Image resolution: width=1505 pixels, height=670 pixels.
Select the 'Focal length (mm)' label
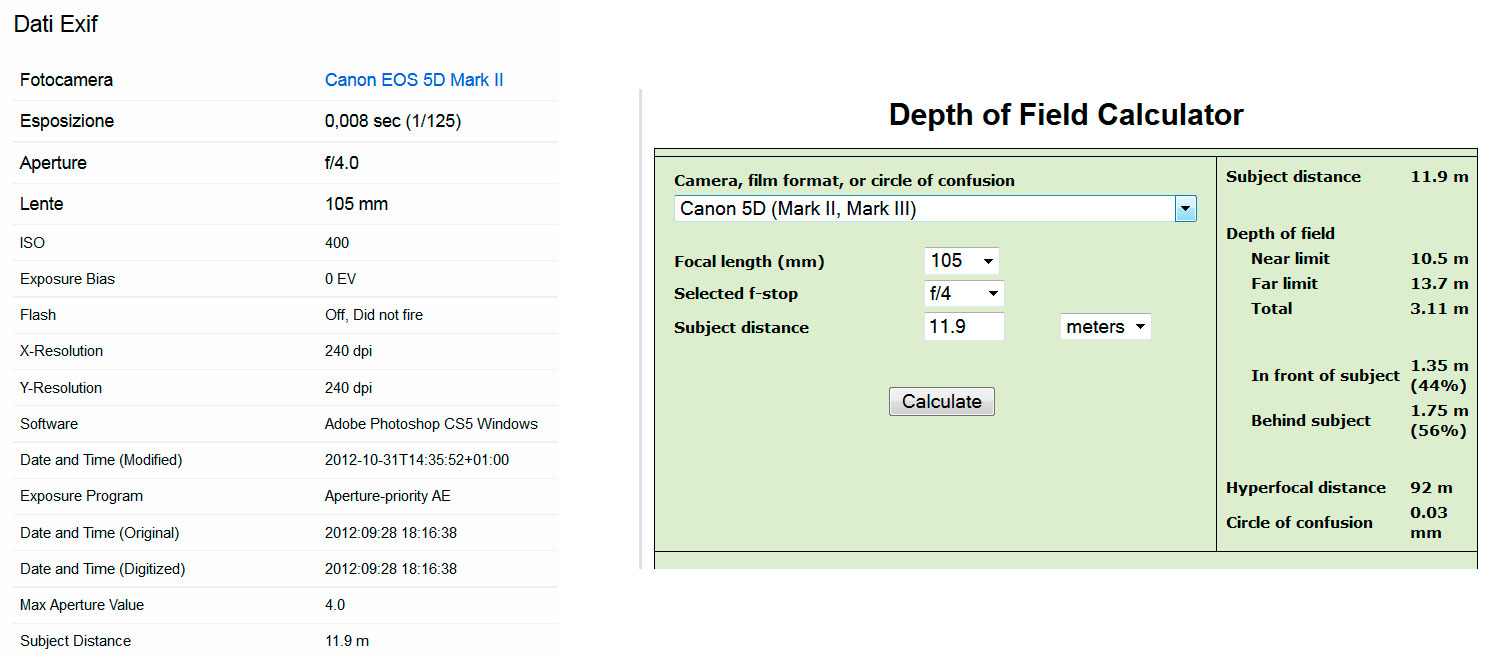click(749, 262)
